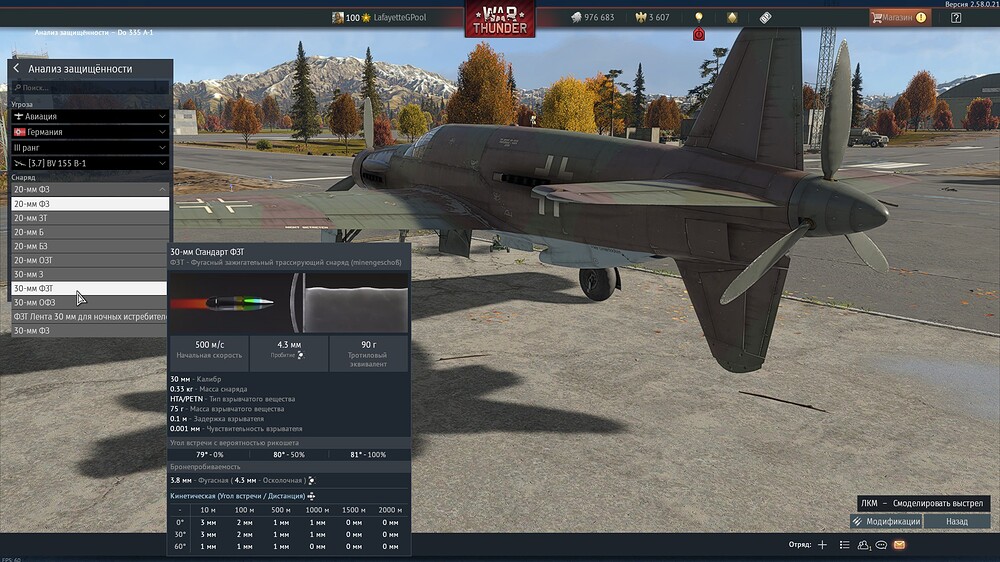Click the gold diamond premium icon

[x=732, y=17]
